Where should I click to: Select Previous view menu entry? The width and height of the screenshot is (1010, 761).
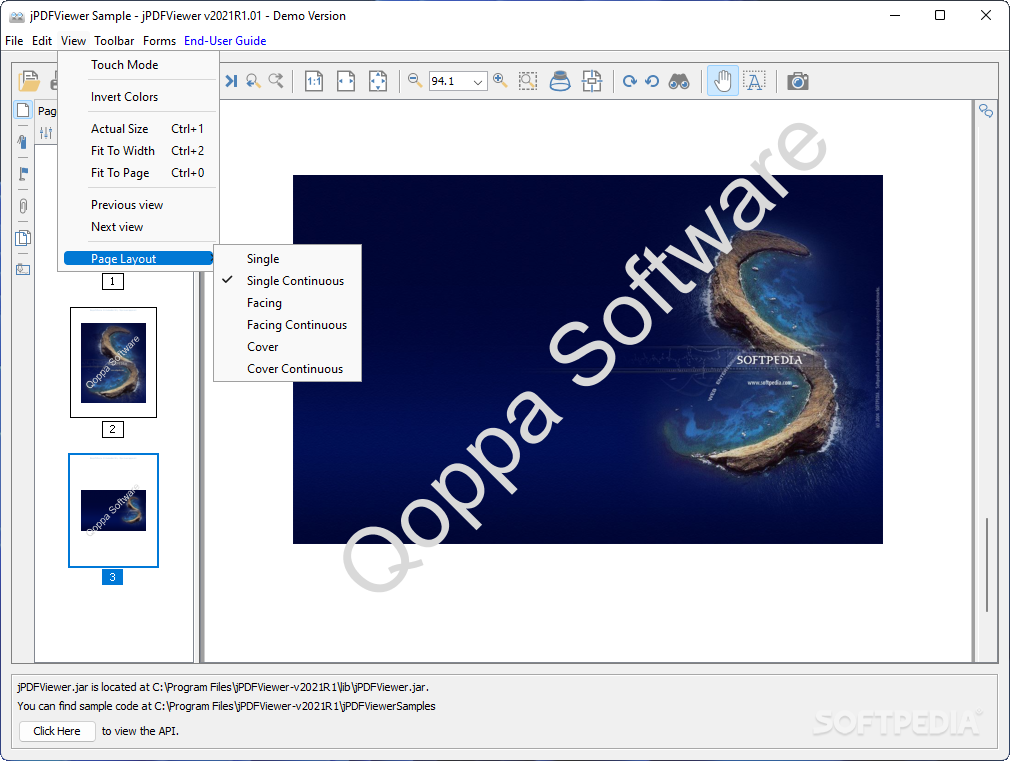138,205
